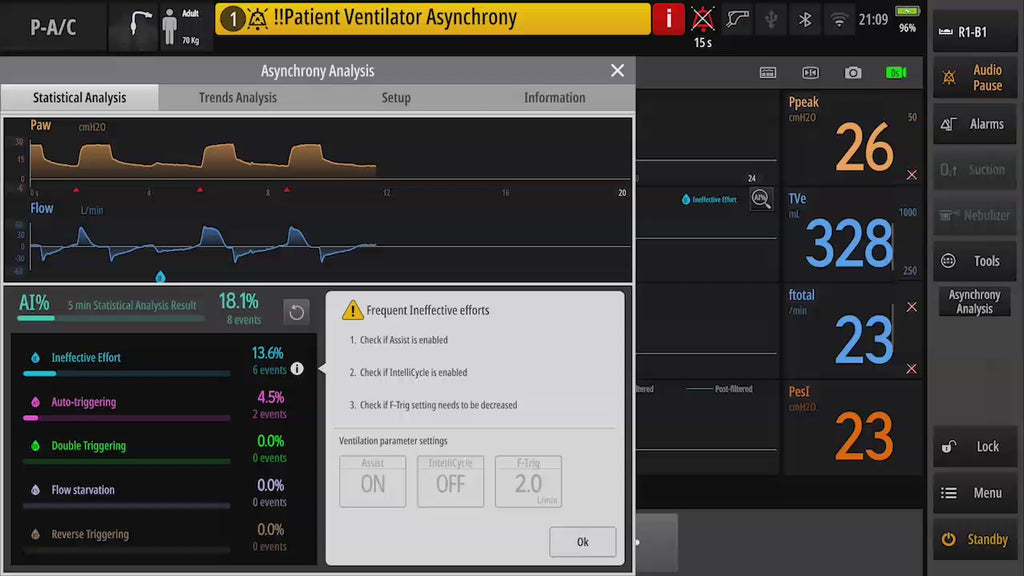Click the green screen recording icon
Image resolution: width=1024 pixels, height=576 pixels.
click(896, 72)
